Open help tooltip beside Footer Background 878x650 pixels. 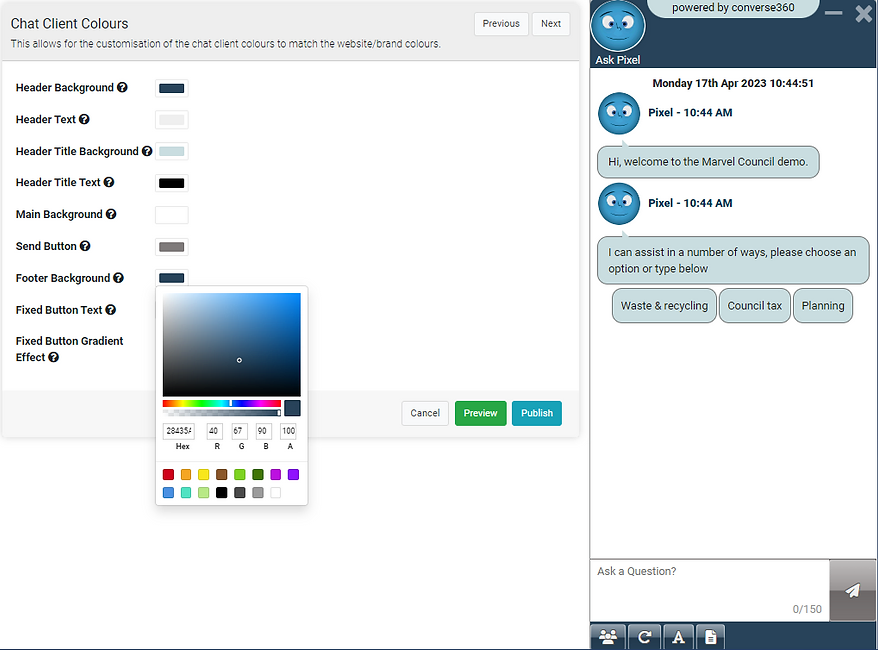click(119, 278)
